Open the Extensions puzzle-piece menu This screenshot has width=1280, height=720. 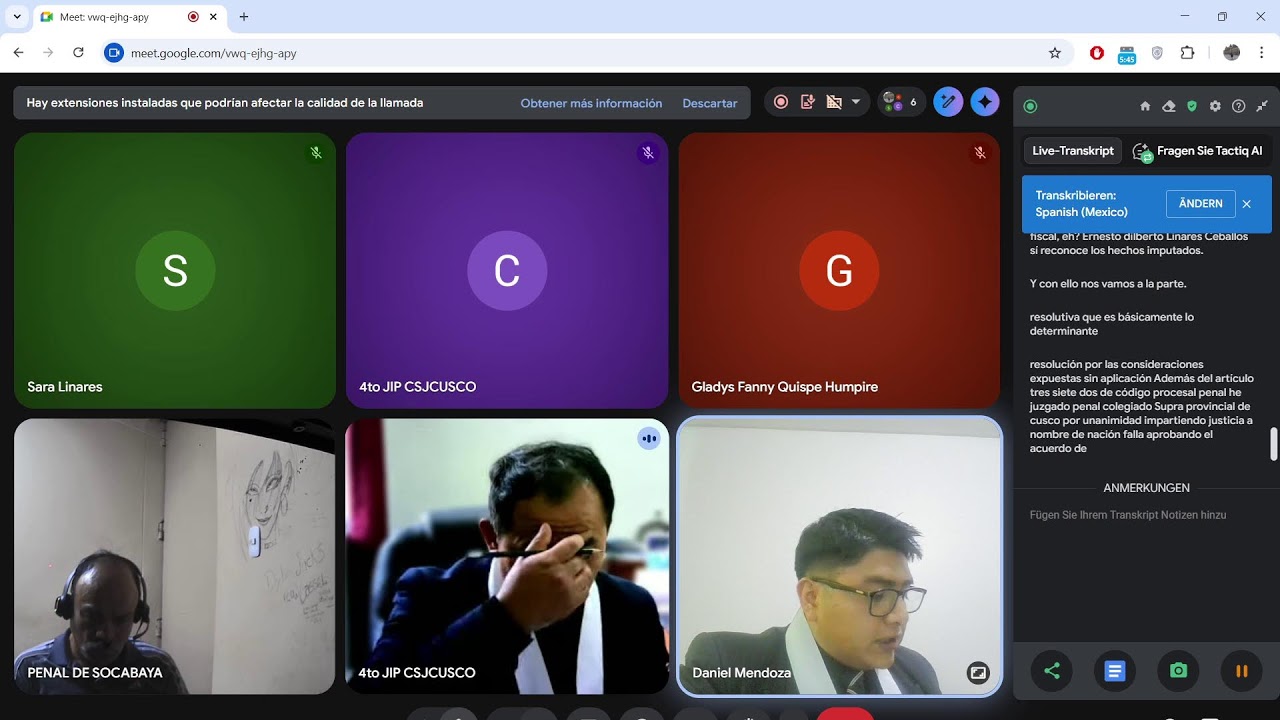point(1187,53)
